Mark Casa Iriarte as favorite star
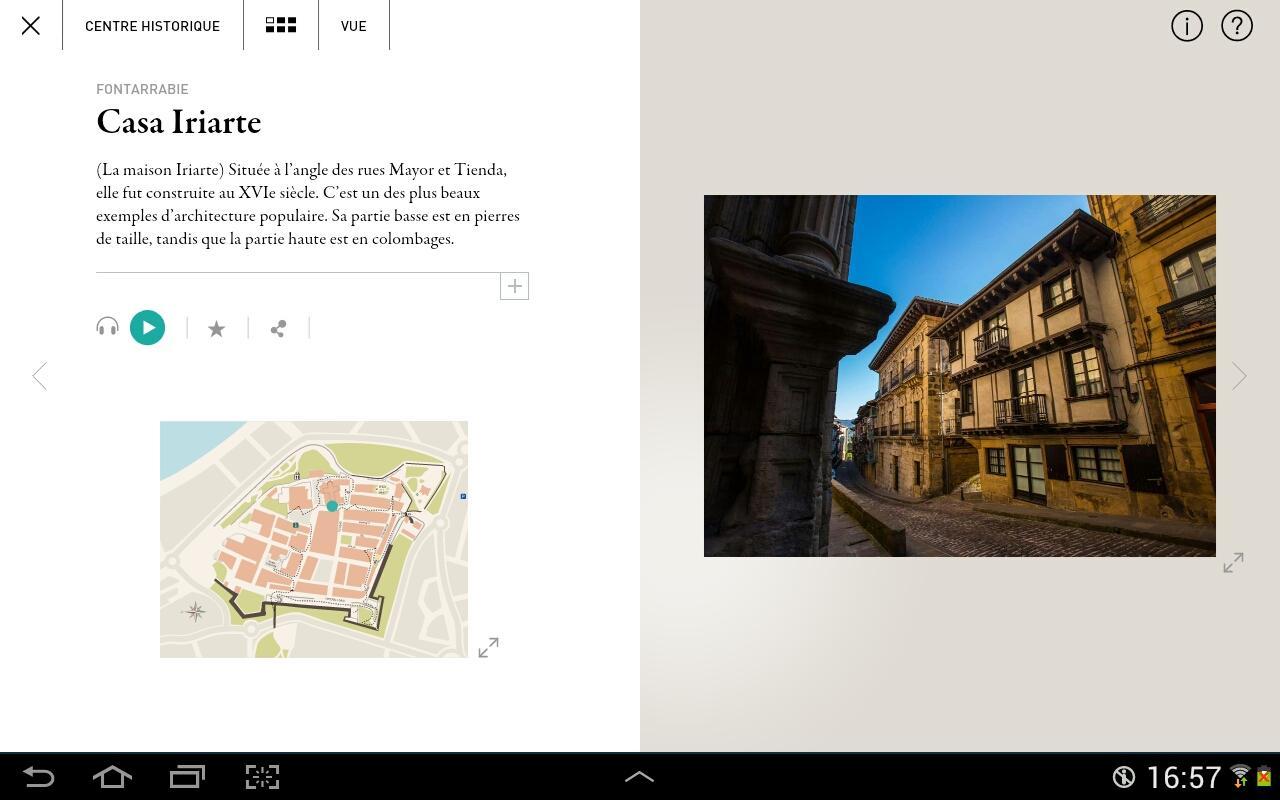The image size is (1280, 800). click(216, 328)
